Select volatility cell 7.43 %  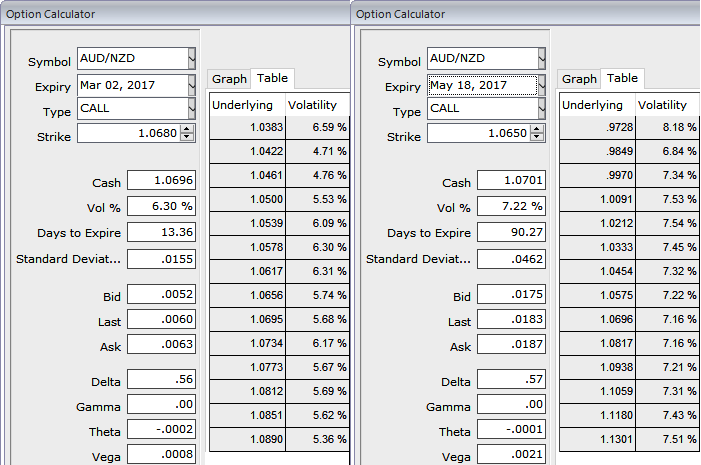[667, 416]
